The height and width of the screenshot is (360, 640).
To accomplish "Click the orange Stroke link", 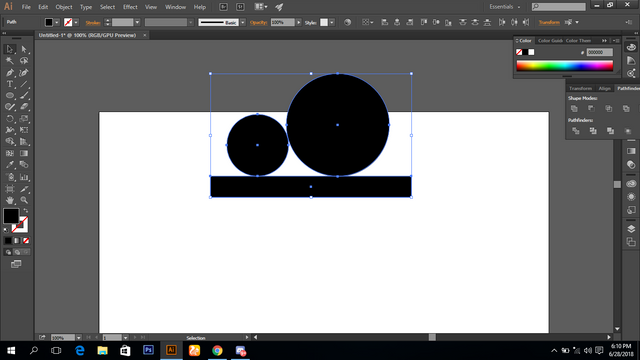I will (x=93, y=23).
